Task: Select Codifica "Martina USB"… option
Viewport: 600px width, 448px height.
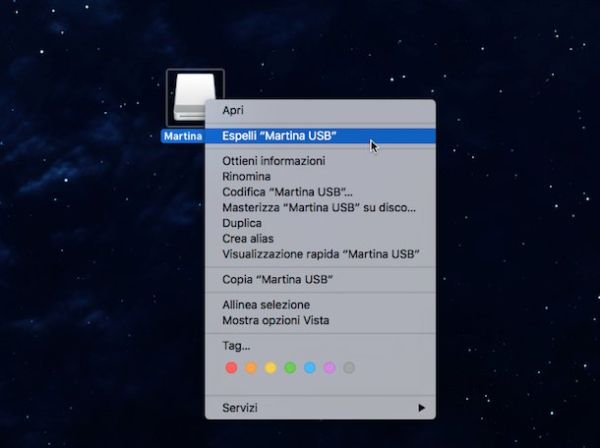Action: [320, 192]
